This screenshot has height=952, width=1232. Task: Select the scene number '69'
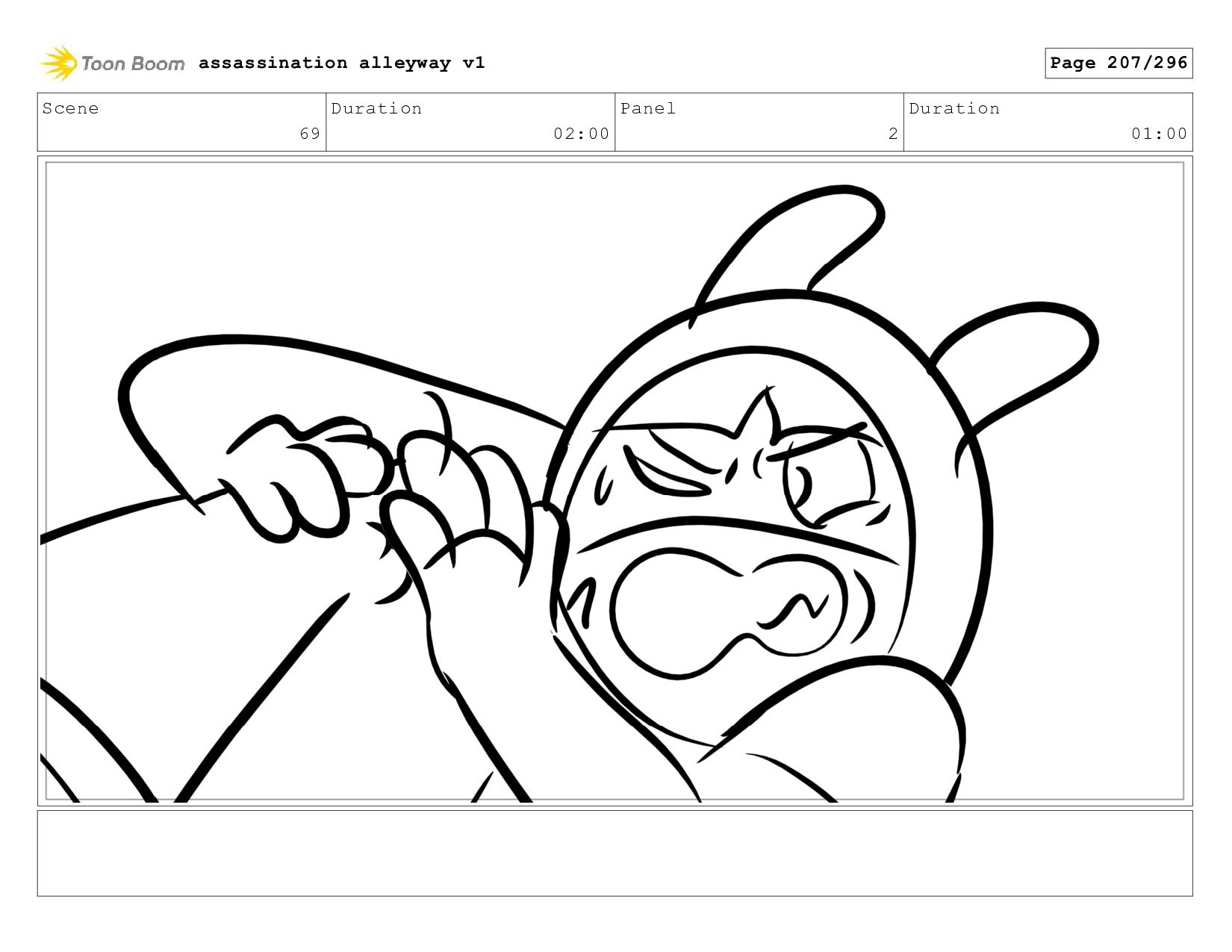tap(310, 134)
